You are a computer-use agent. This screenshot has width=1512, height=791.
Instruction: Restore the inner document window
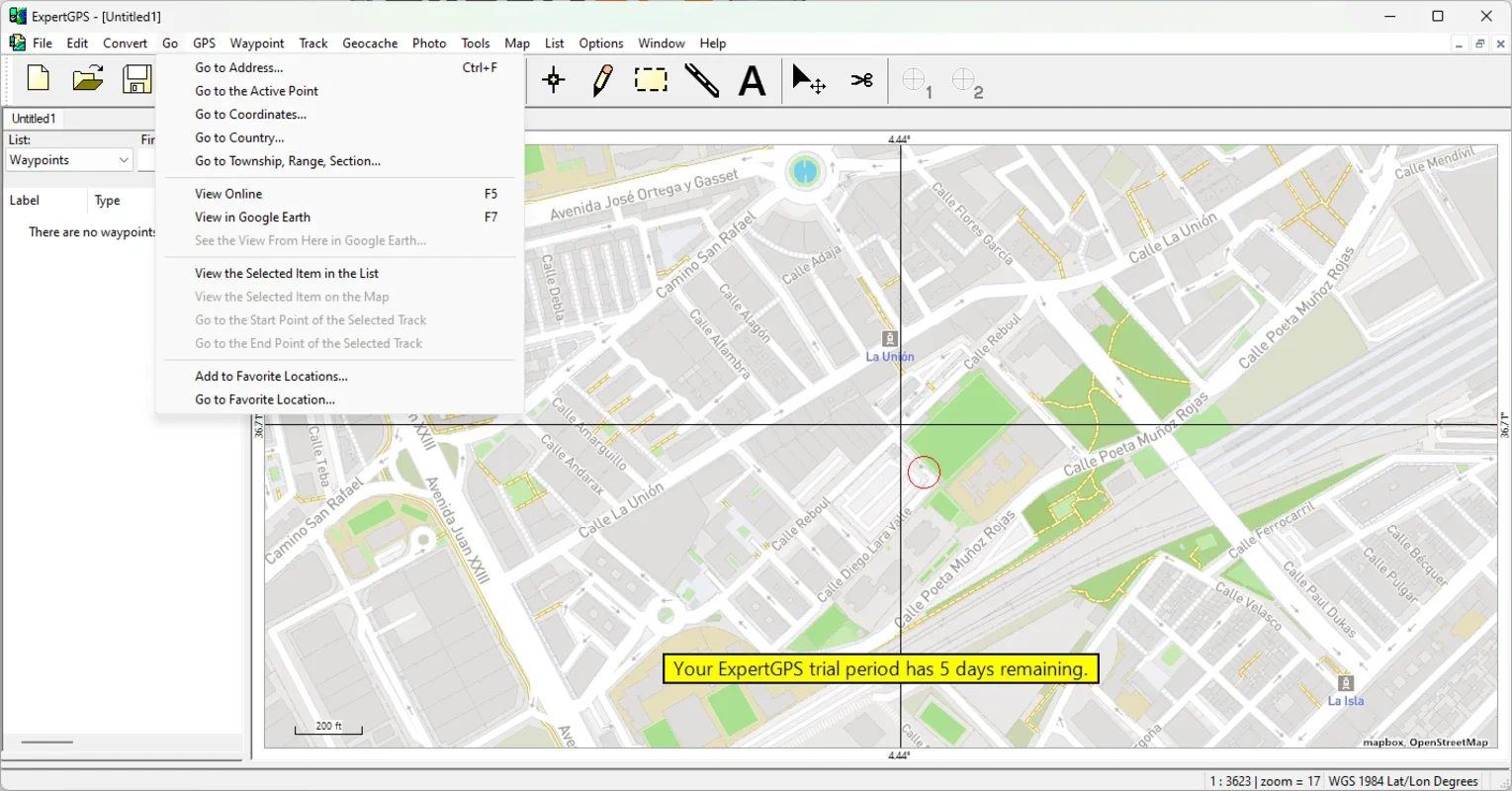click(x=1479, y=44)
